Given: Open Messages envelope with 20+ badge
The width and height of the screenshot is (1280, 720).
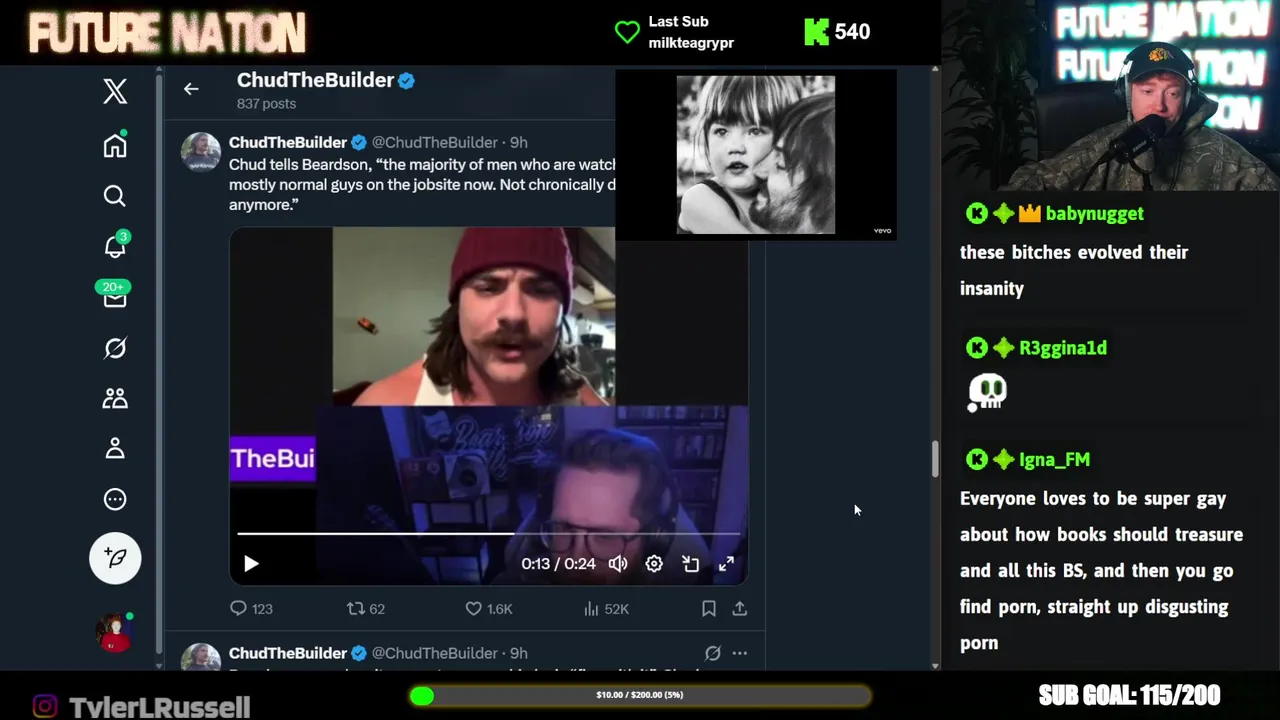Looking at the screenshot, I should coord(114,295).
